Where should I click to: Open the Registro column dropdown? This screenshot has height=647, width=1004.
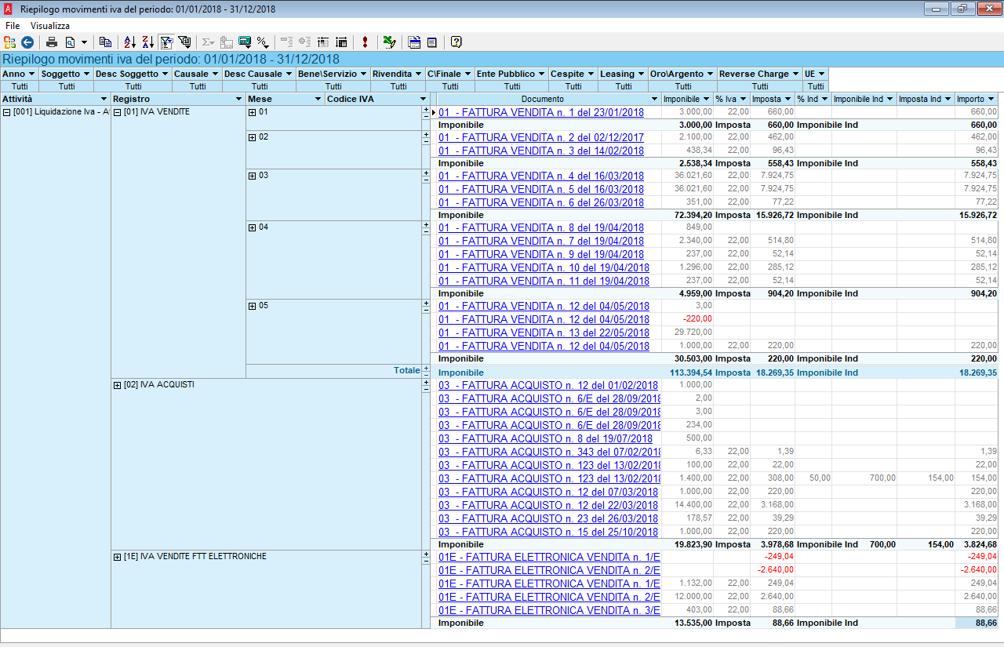point(239,99)
